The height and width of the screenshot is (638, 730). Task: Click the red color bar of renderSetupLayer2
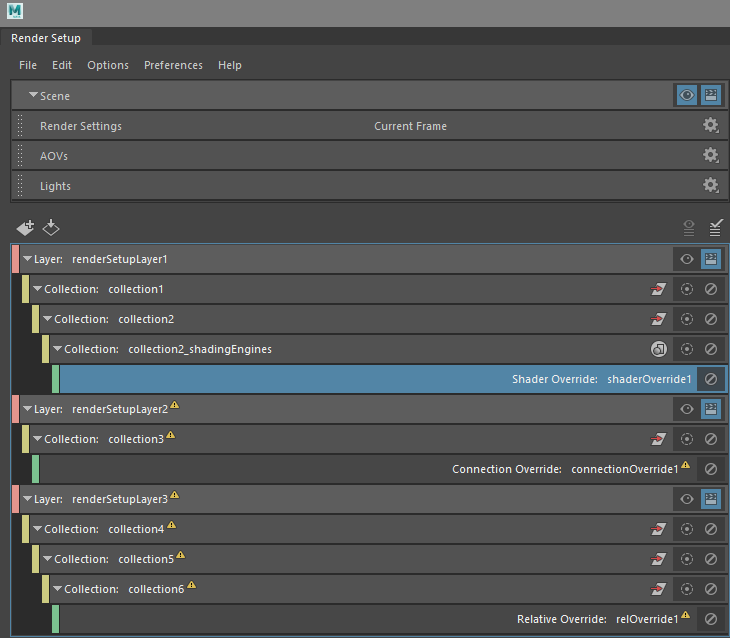pyautogui.click(x=15, y=409)
